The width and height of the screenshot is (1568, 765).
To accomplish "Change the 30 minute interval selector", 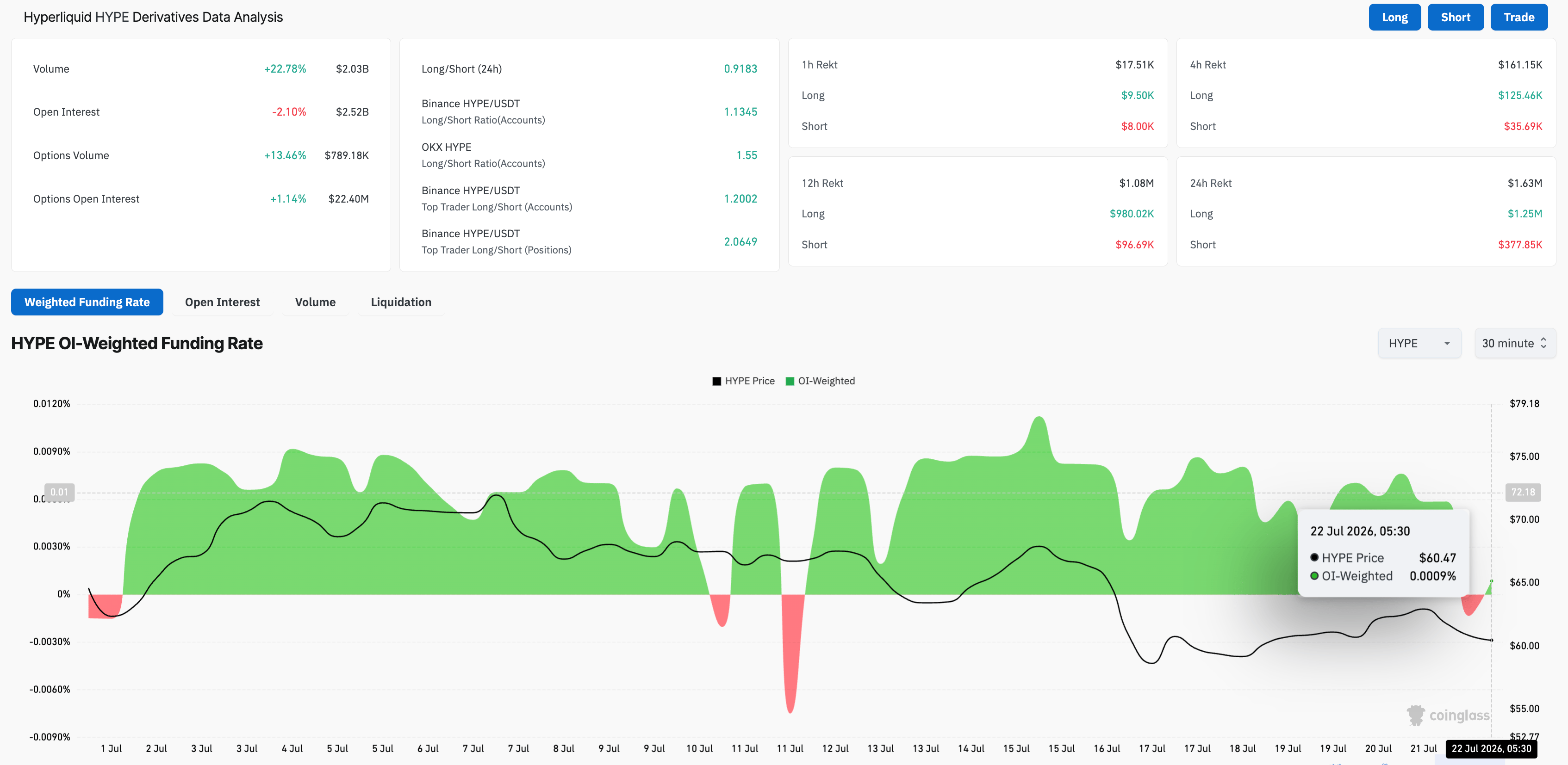I will coord(1514,344).
